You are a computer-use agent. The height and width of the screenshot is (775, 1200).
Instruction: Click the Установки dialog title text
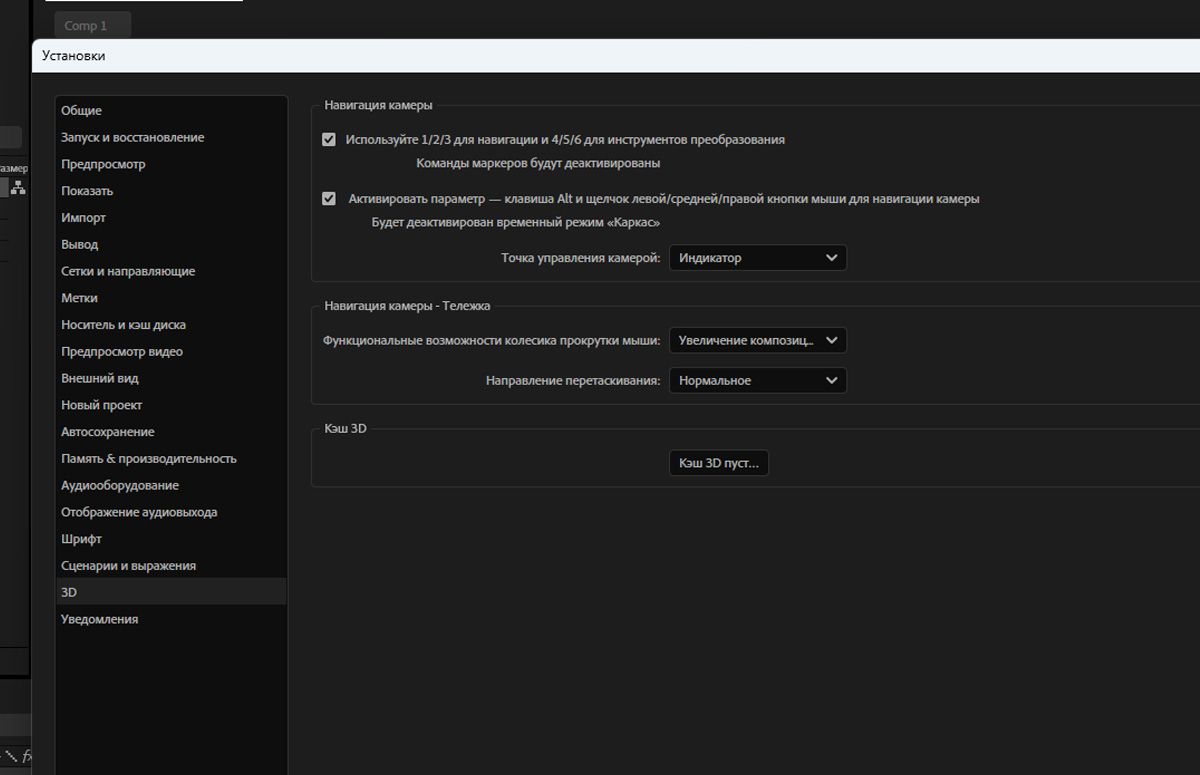click(73, 56)
